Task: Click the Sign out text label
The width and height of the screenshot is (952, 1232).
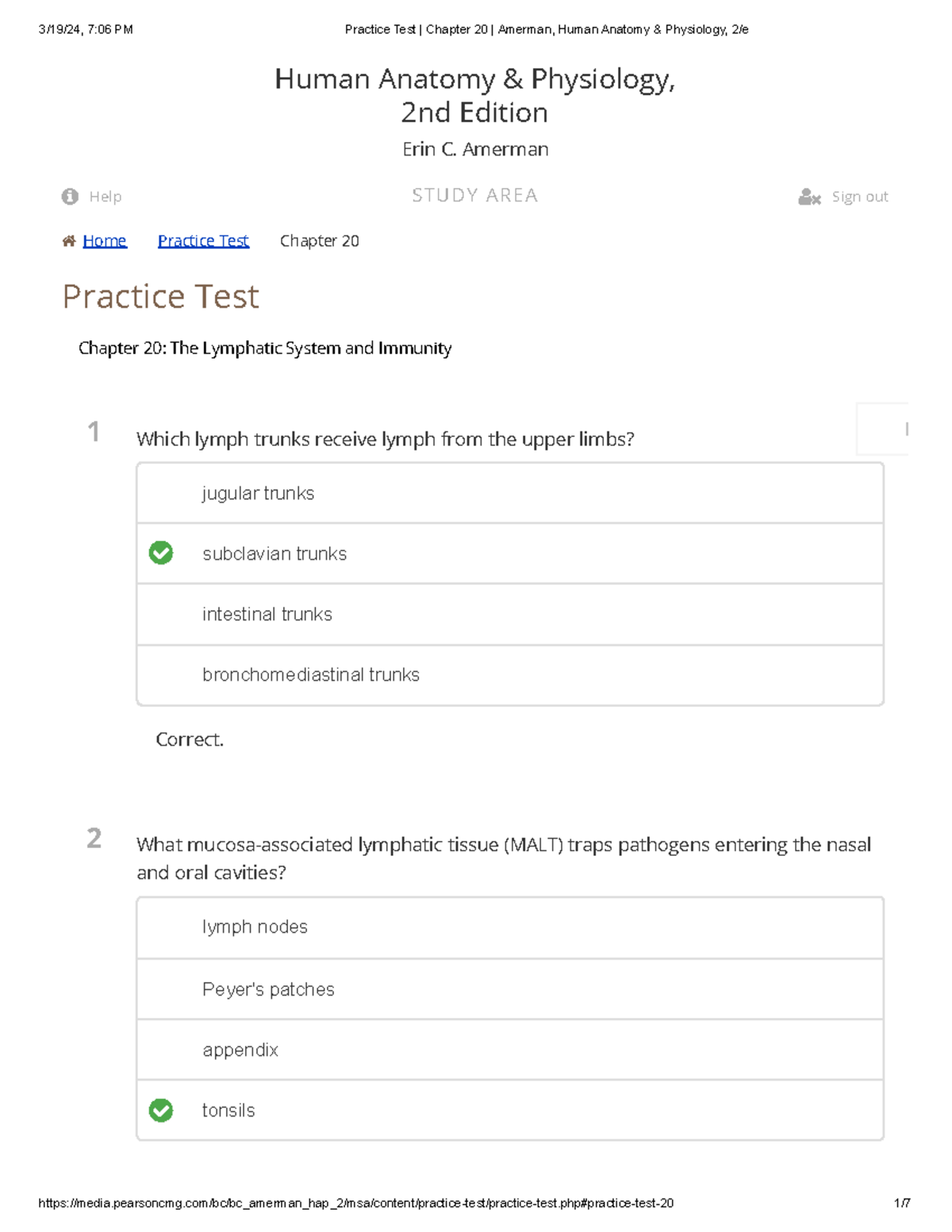Action: click(860, 196)
